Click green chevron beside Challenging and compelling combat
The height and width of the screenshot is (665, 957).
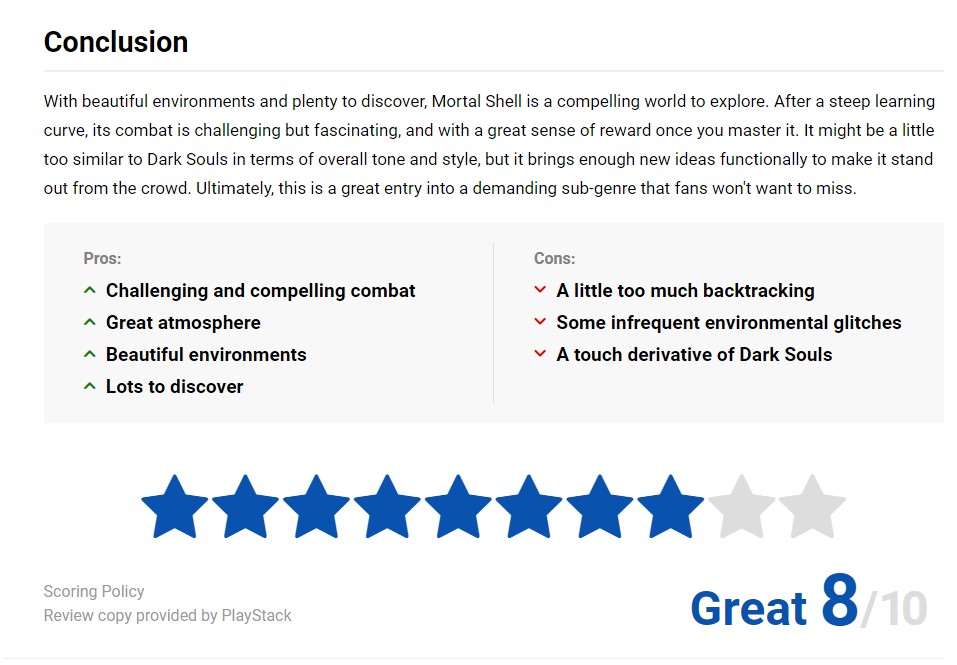click(x=90, y=291)
